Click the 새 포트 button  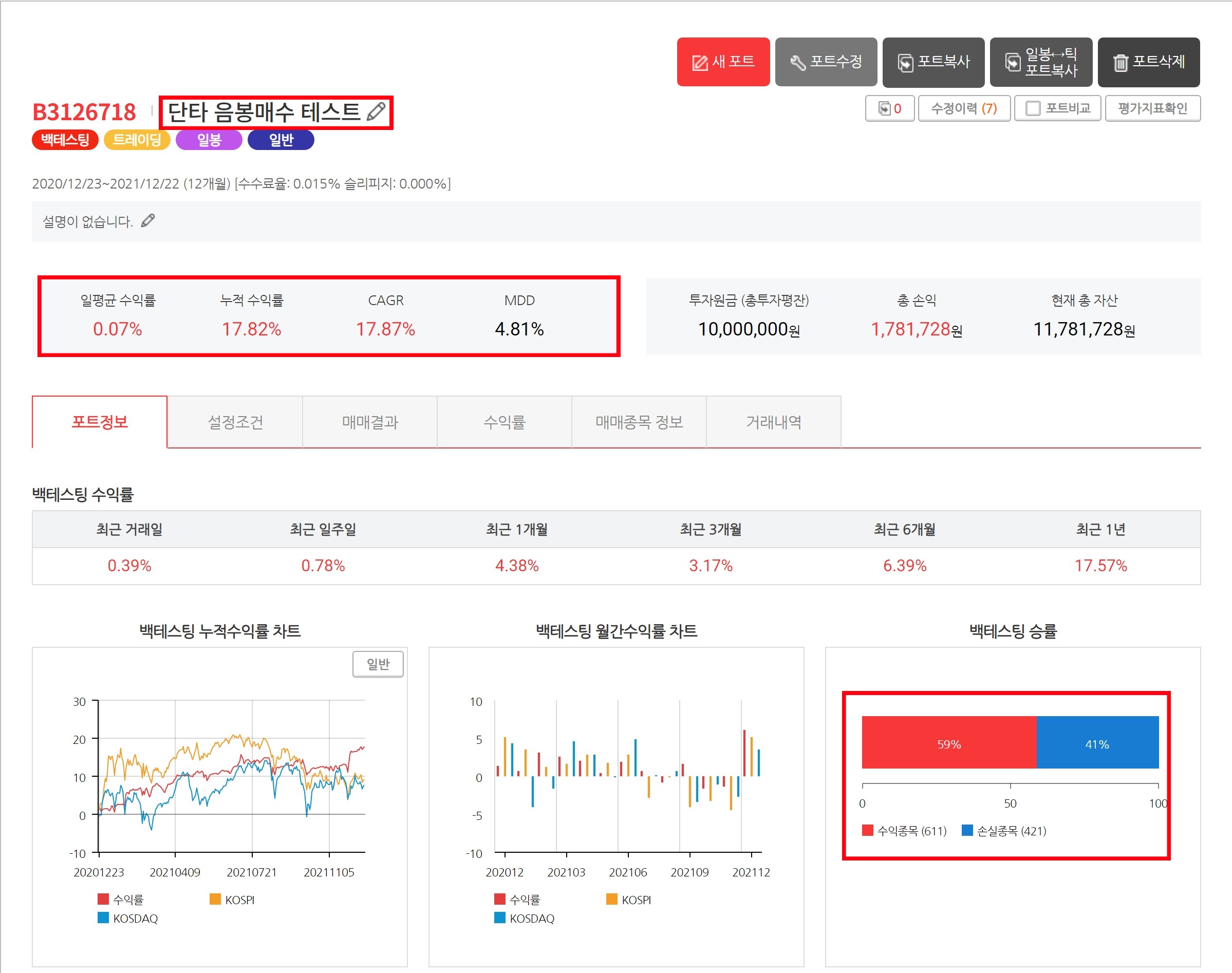pyautogui.click(x=723, y=62)
